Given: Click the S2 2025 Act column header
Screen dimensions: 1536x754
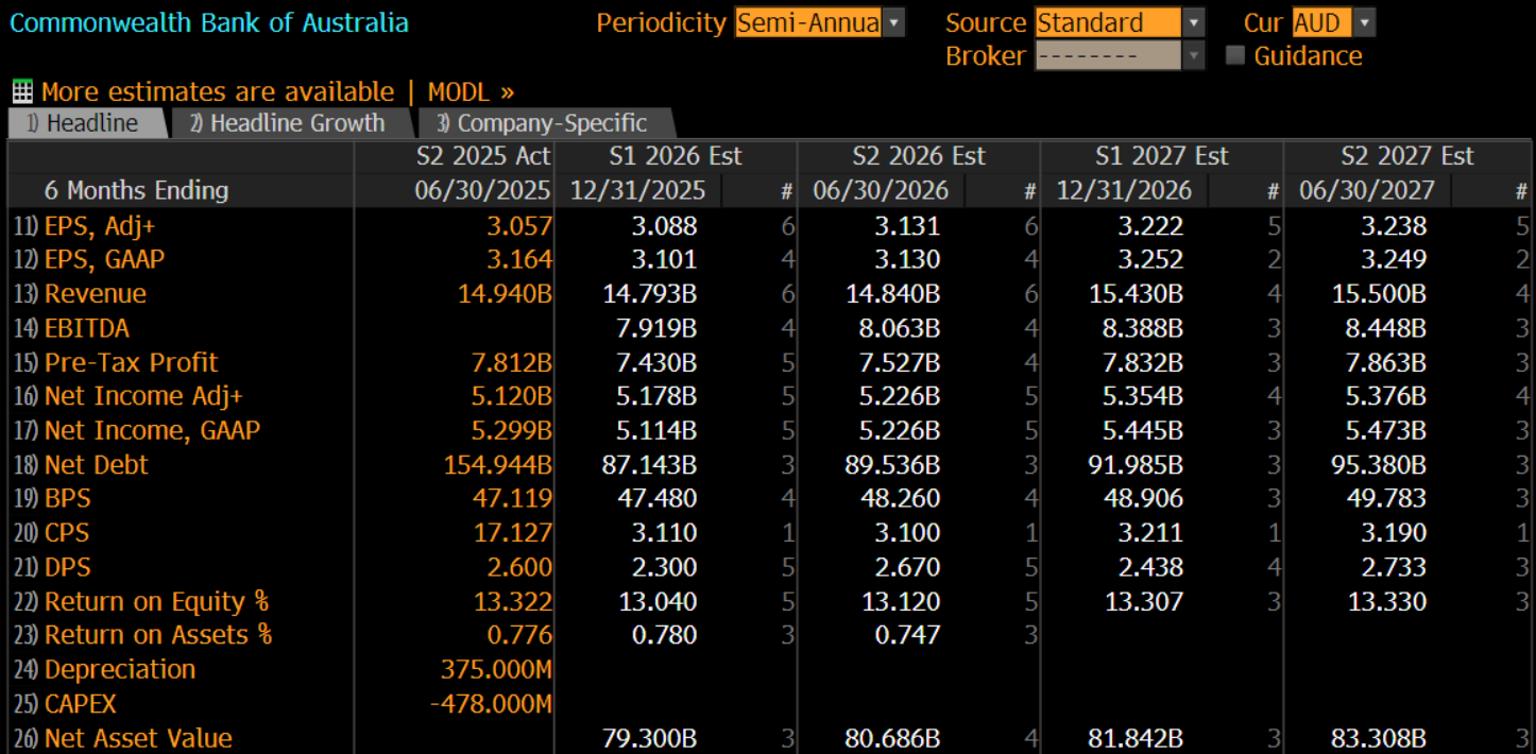Looking at the screenshot, I should tap(483, 156).
